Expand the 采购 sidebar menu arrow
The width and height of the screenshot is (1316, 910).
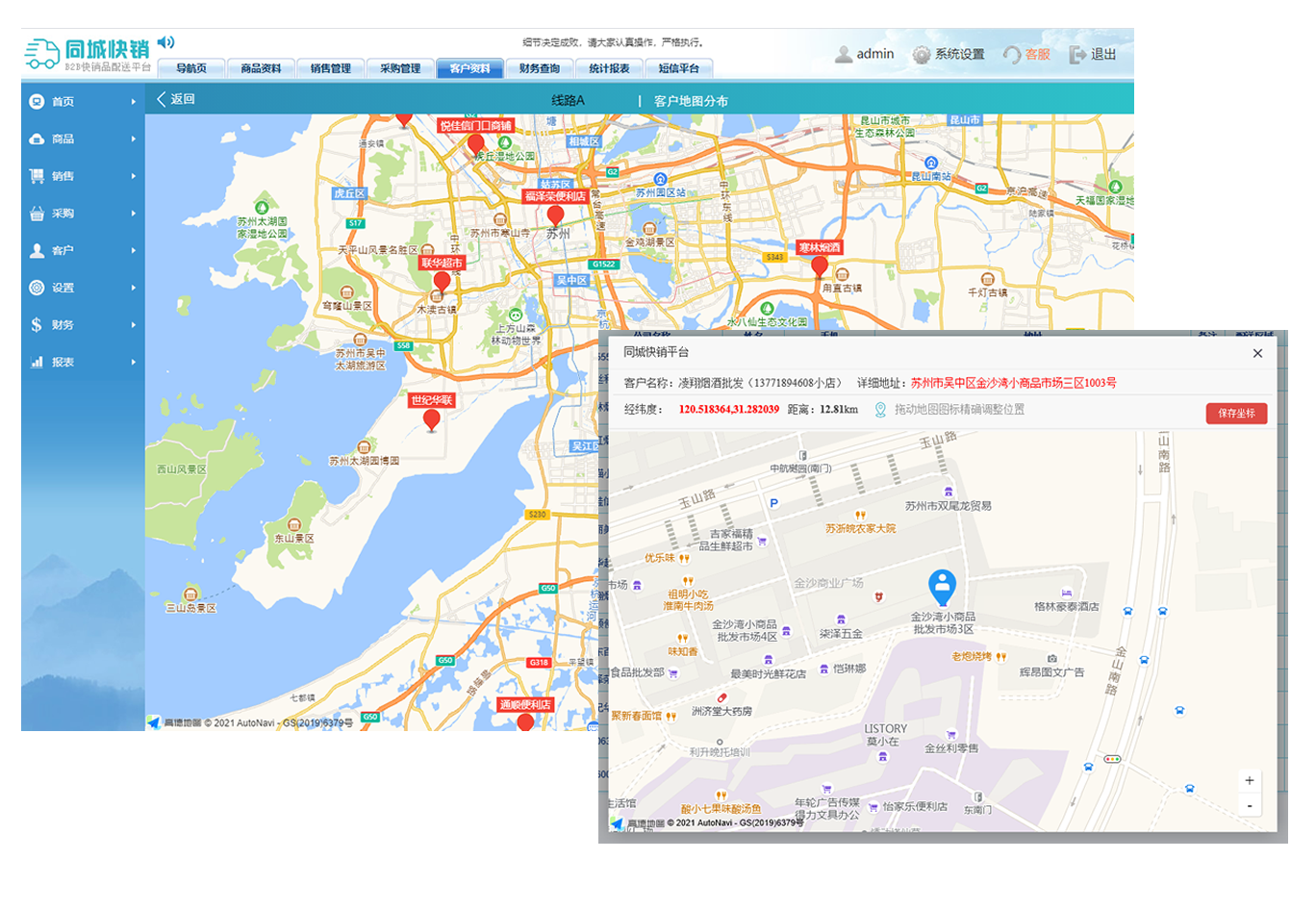134,214
